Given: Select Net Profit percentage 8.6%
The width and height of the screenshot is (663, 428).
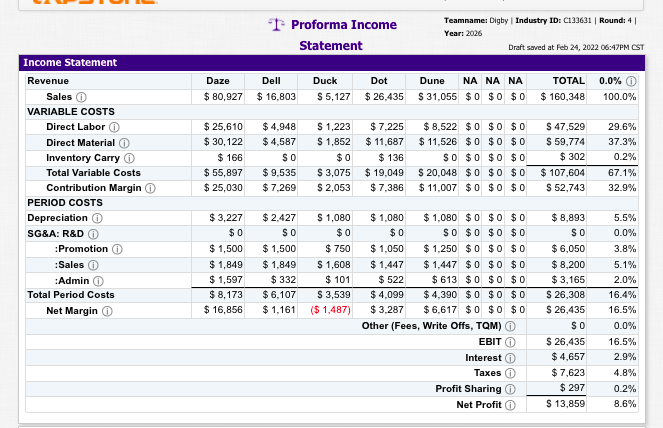Looking at the screenshot, I should pyautogui.click(x=625, y=404).
